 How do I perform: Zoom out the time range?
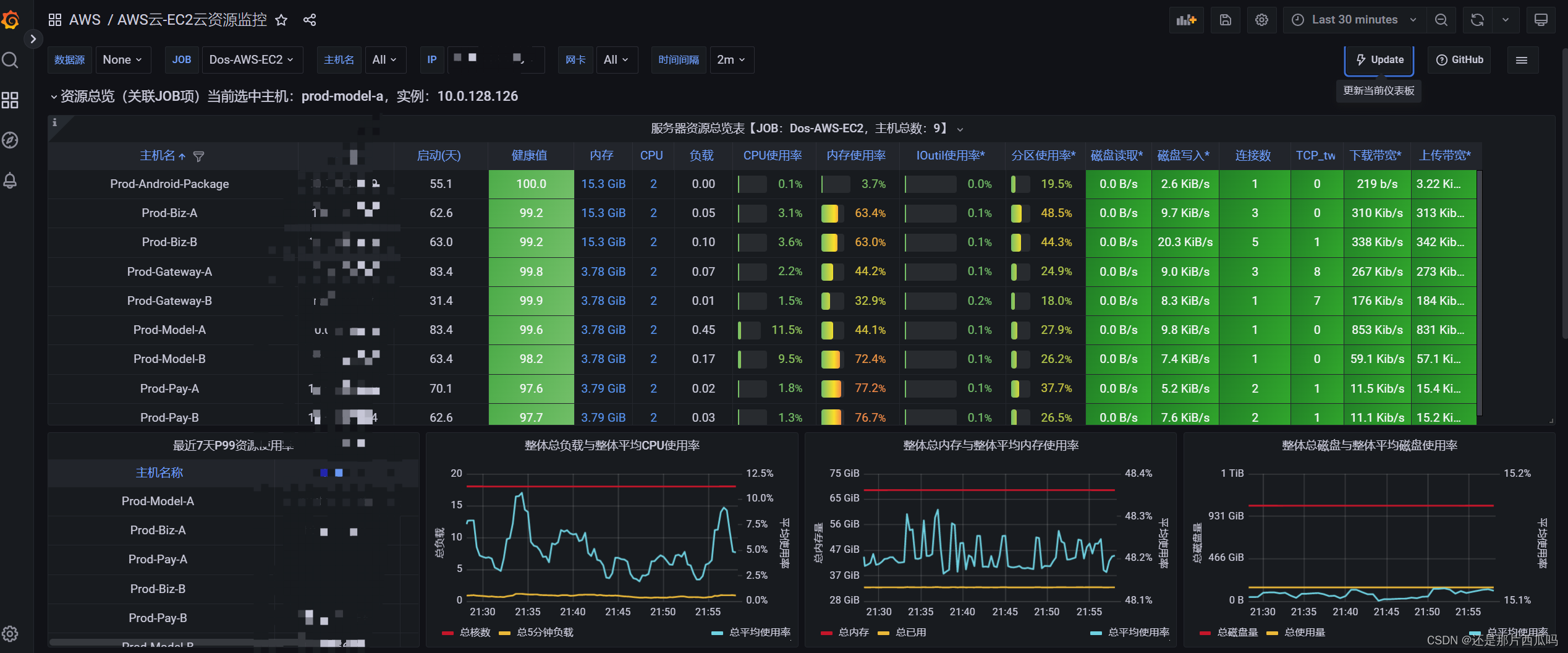1441,20
